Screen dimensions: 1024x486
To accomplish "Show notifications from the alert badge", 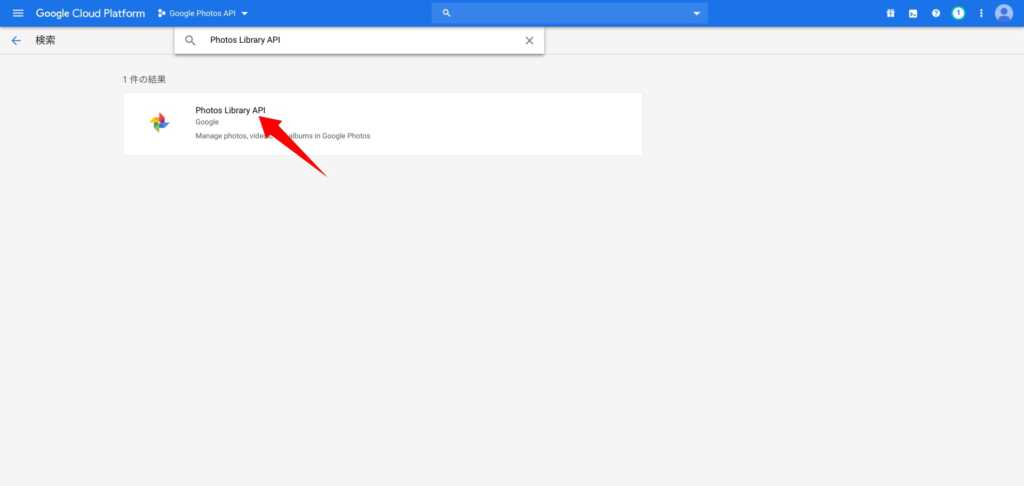I will coord(958,13).
